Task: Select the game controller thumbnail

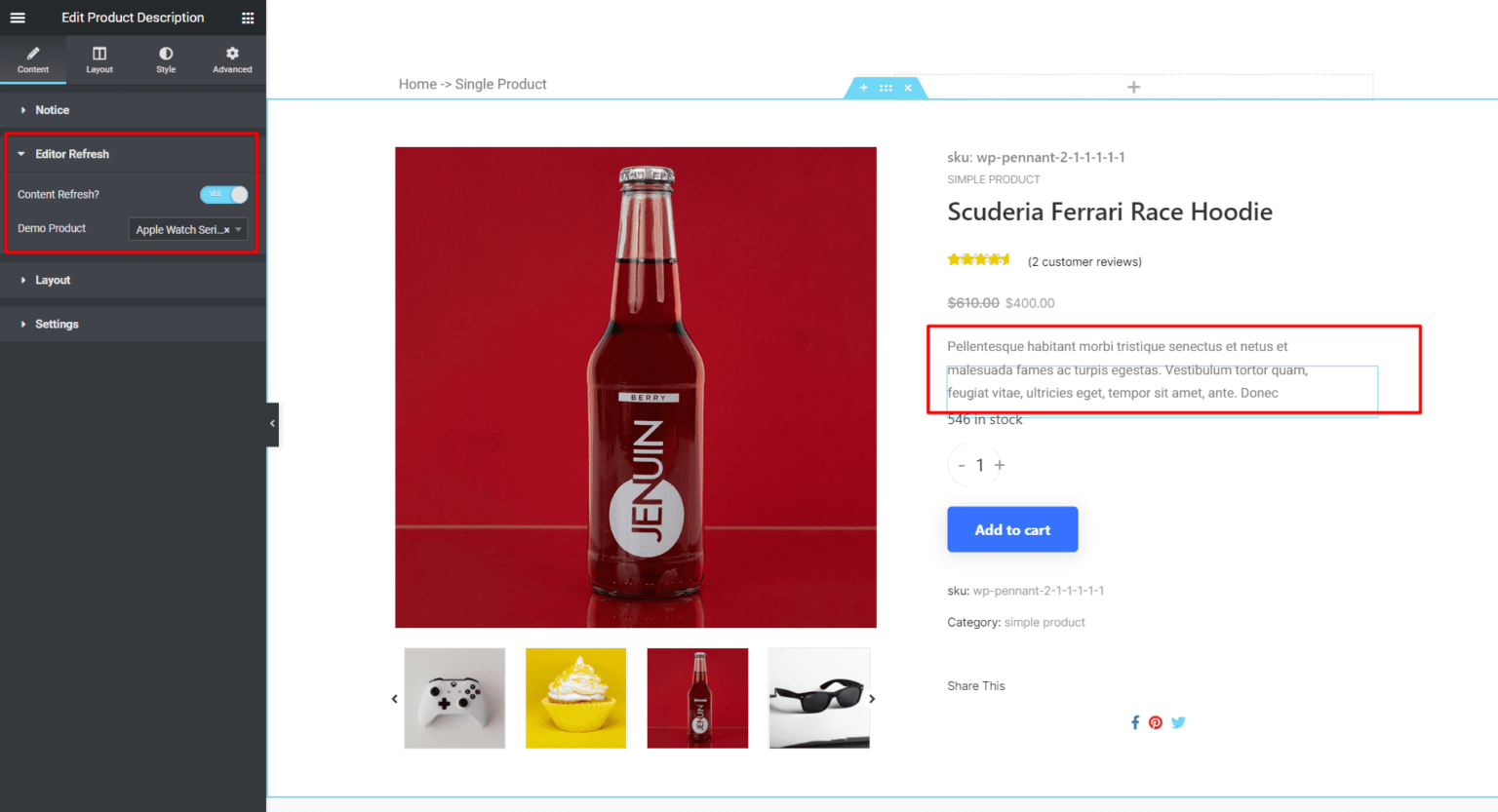Action: [x=454, y=698]
